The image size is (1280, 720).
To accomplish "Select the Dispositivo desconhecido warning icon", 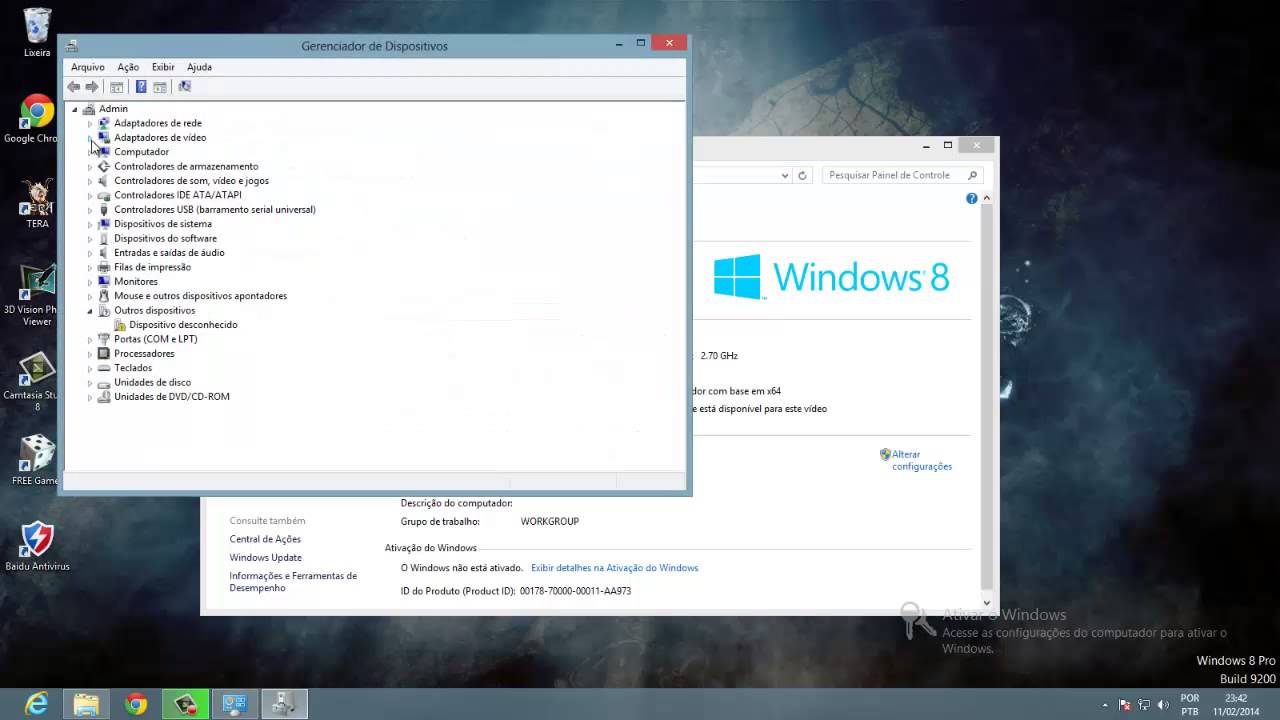I will click(x=120, y=324).
